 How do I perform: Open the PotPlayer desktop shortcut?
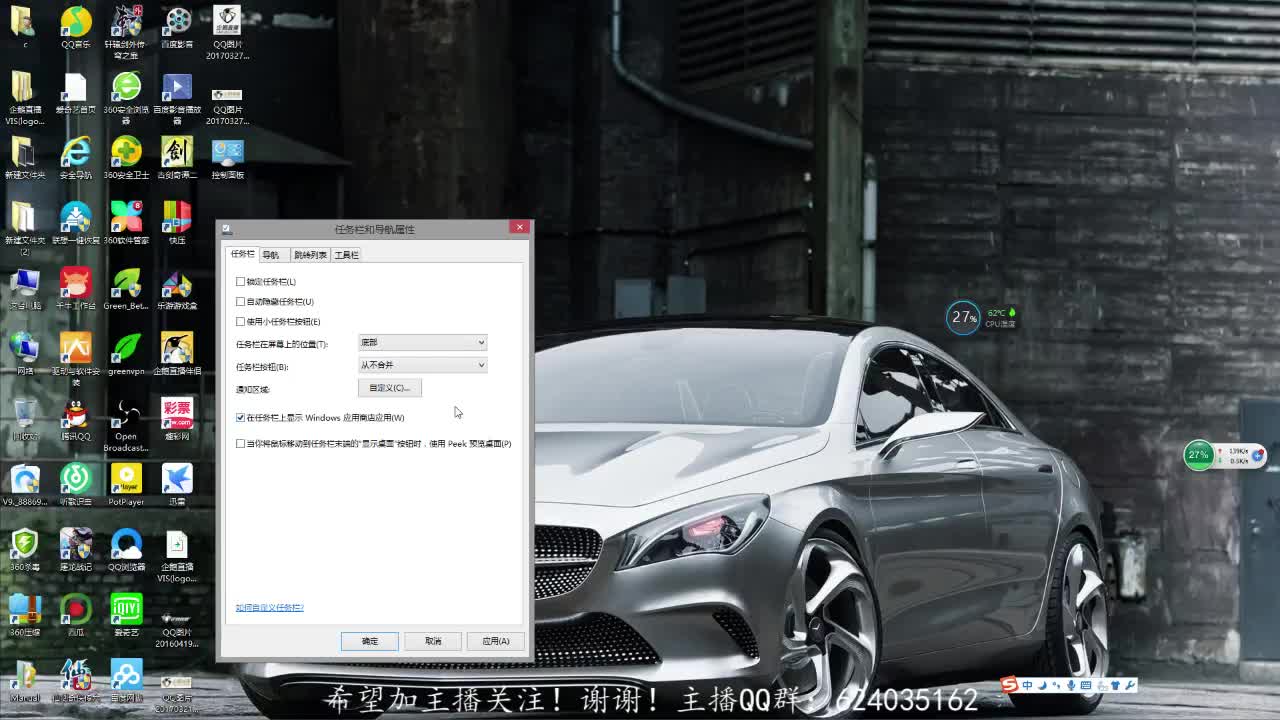[x=126, y=480]
